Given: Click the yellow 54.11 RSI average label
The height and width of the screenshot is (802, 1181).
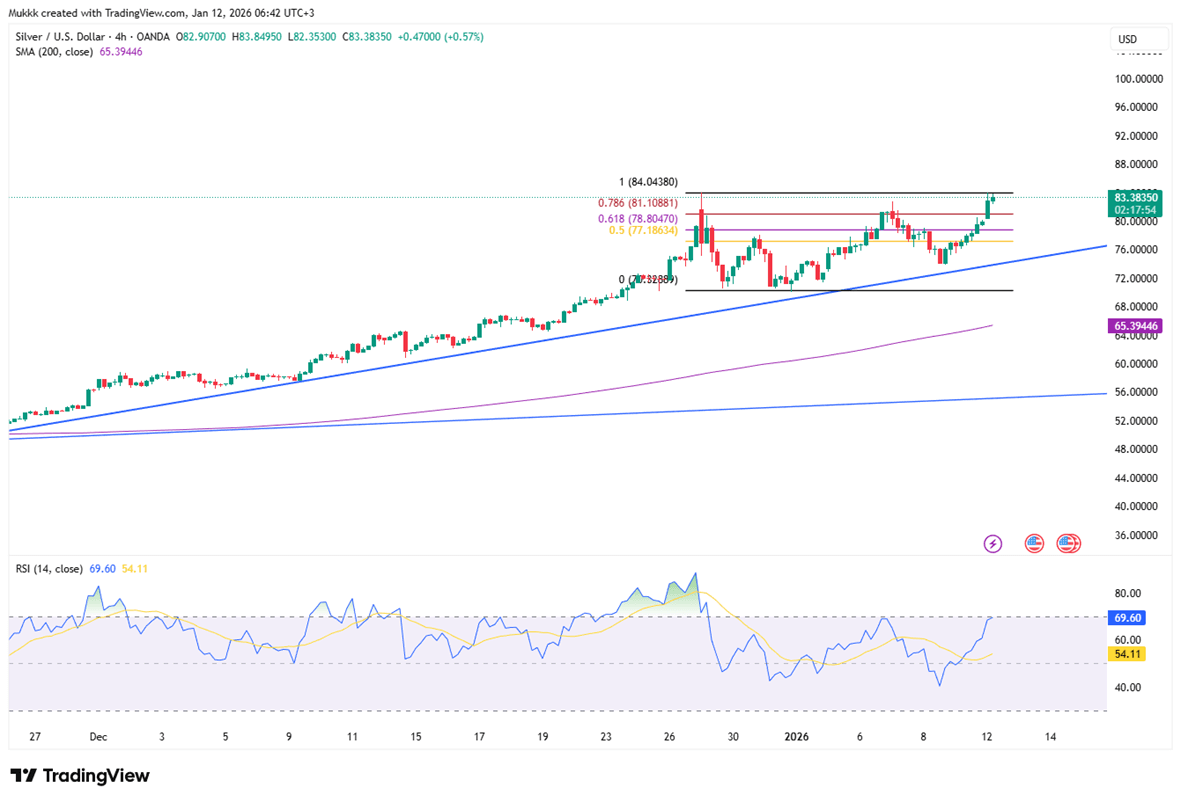Looking at the screenshot, I should click(x=1129, y=653).
